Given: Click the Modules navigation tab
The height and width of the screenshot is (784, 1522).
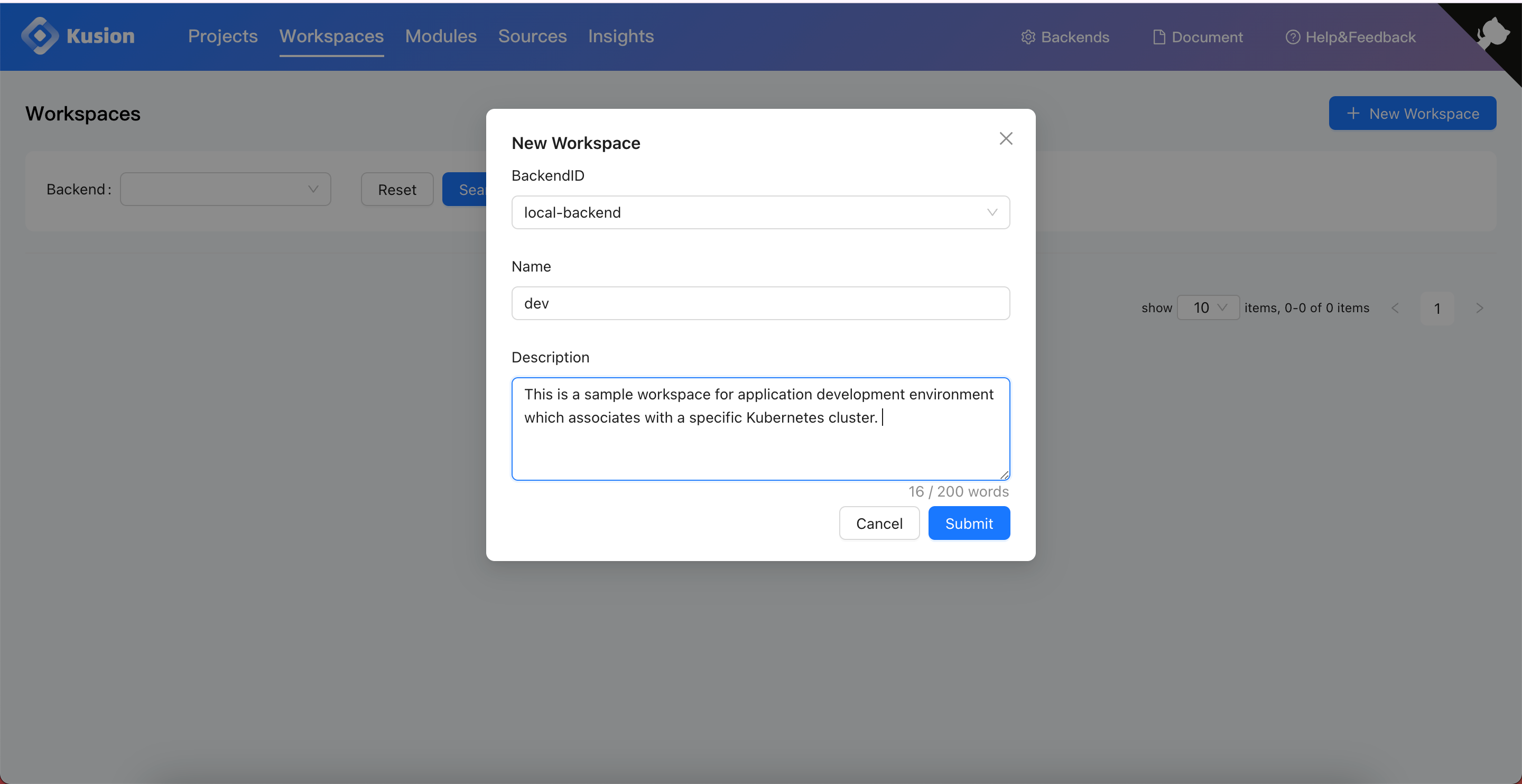Looking at the screenshot, I should (441, 36).
